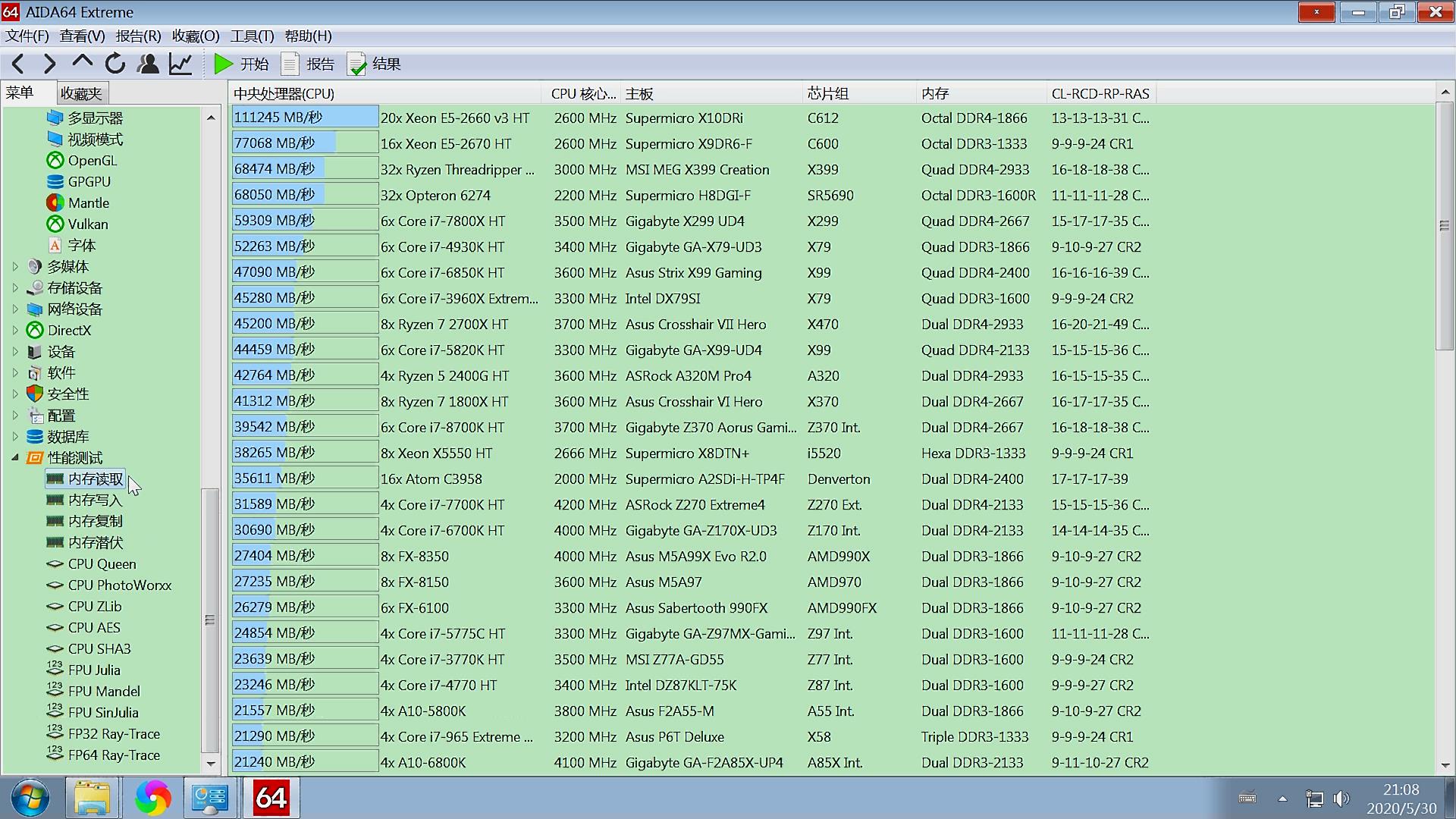Screen dimensions: 1456x819
Task: Click the 结果 results icon
Action: coord(356,64)
